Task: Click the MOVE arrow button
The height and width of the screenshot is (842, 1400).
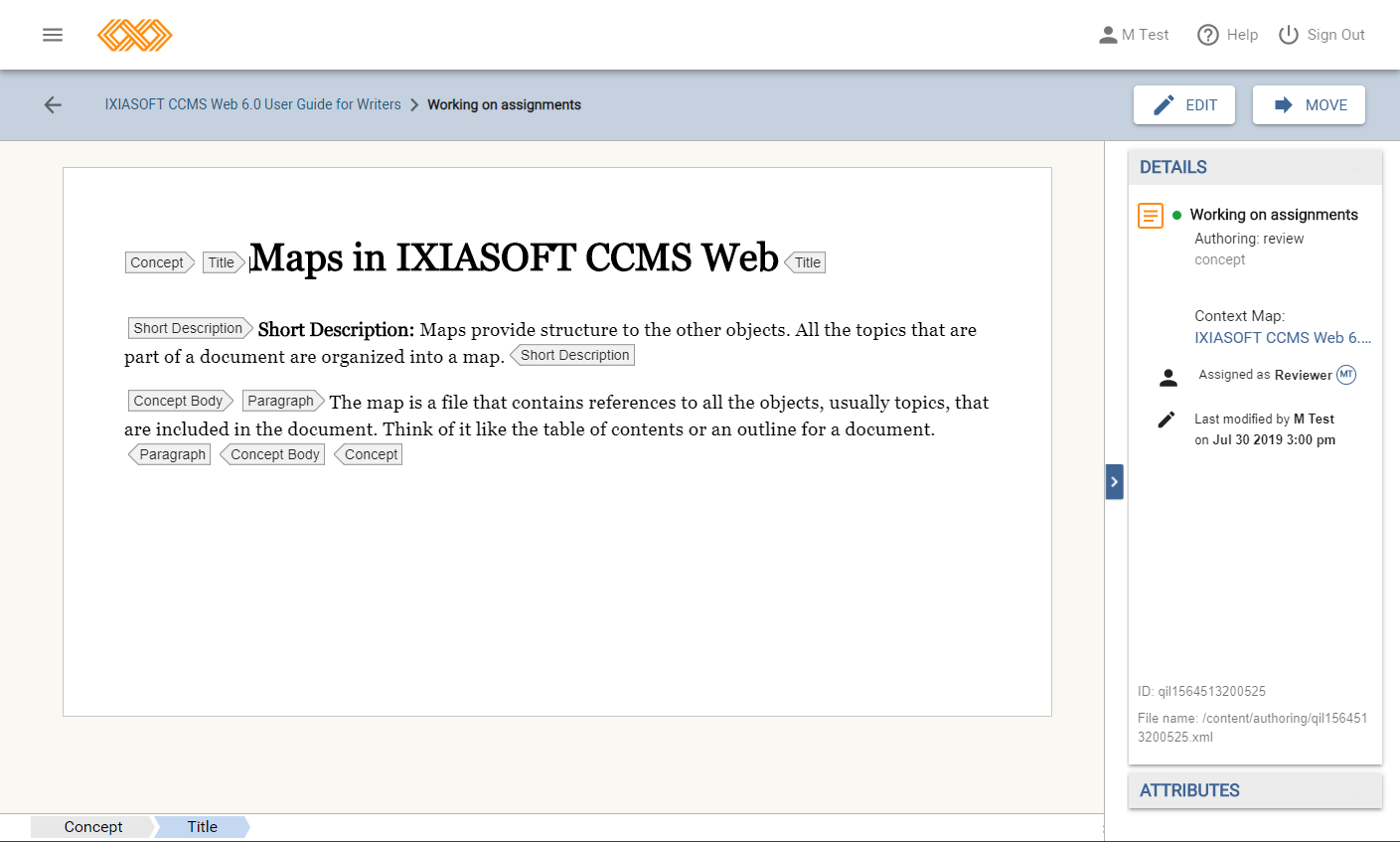Action: tap(1309, 104)
